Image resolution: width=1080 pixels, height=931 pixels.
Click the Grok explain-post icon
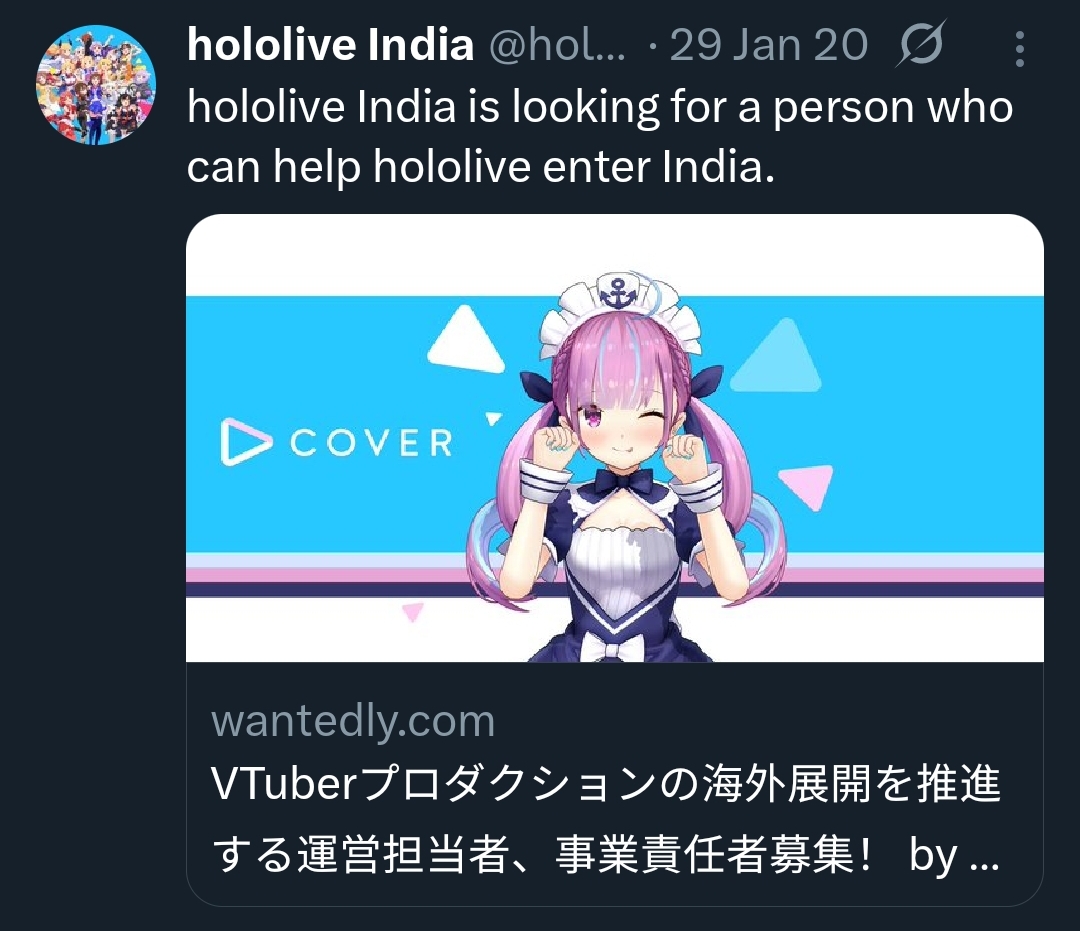(x=921, y=45)
